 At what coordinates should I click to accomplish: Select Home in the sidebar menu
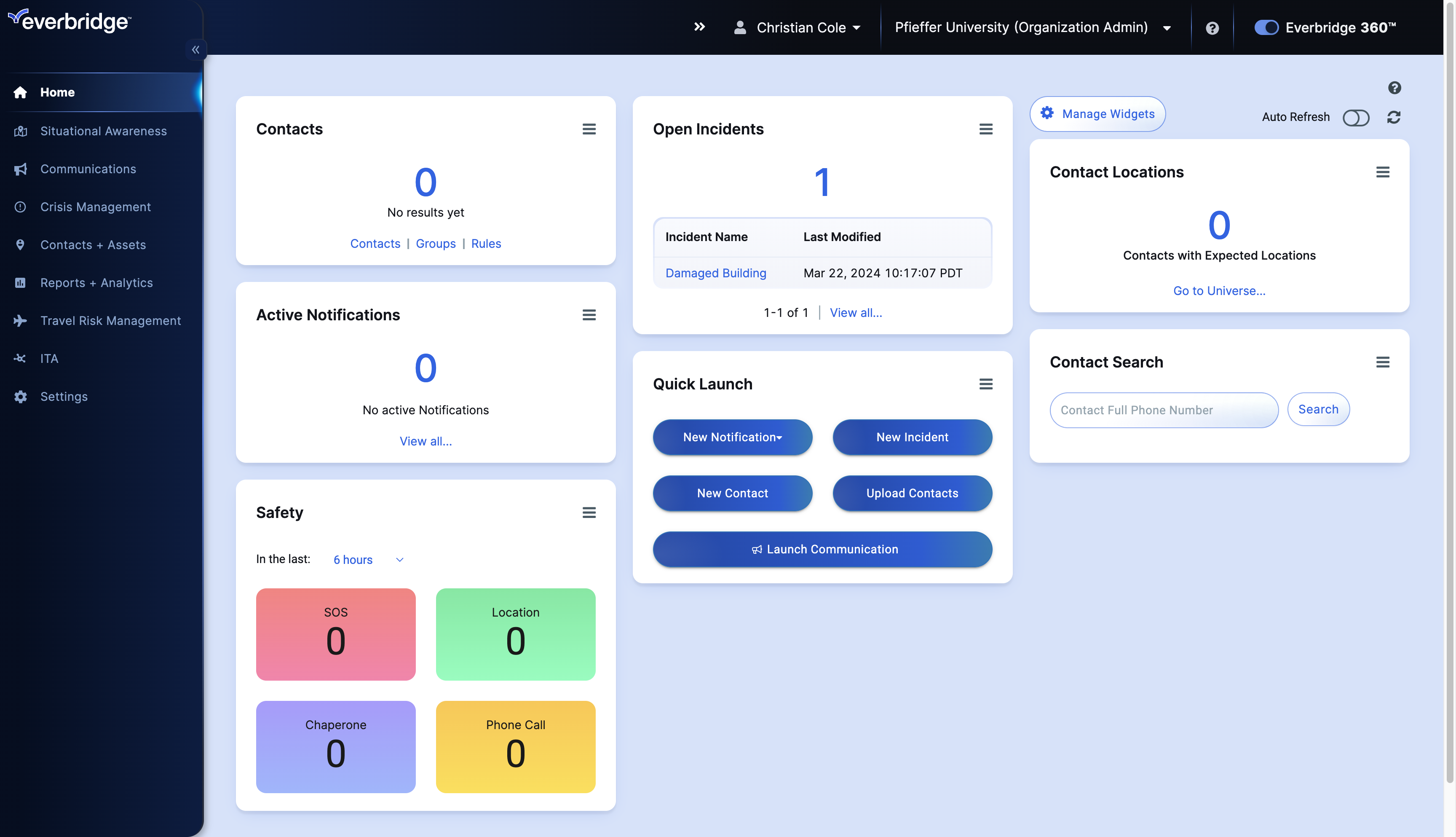102,93
